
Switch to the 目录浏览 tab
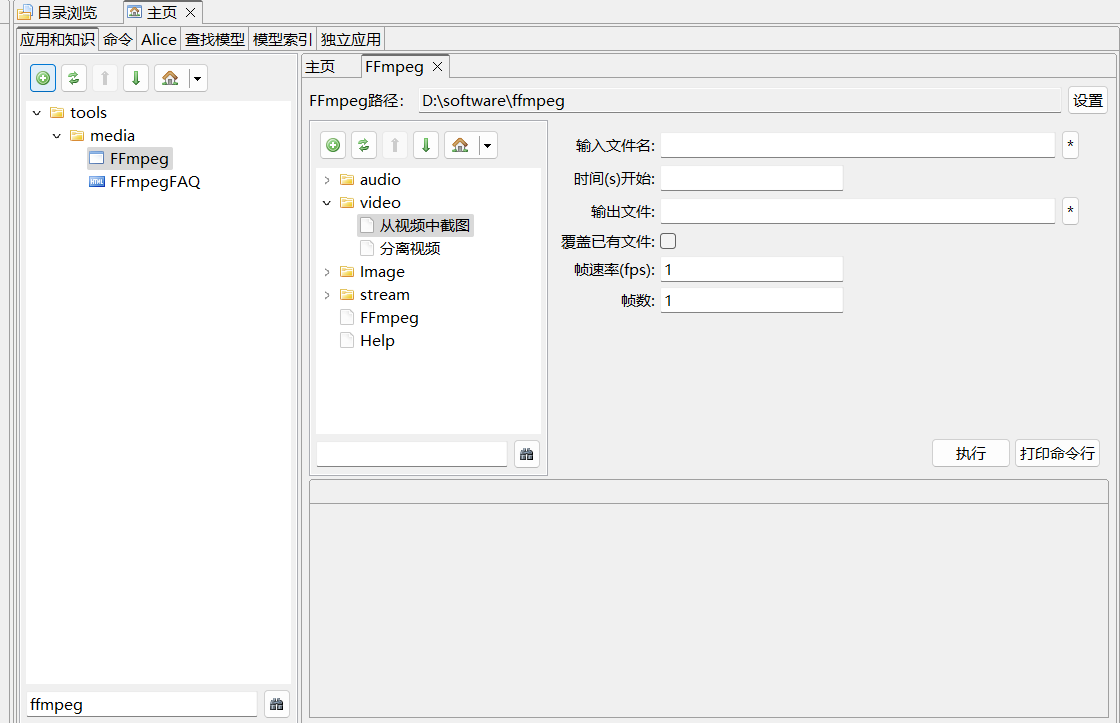[x=57, y=13]
